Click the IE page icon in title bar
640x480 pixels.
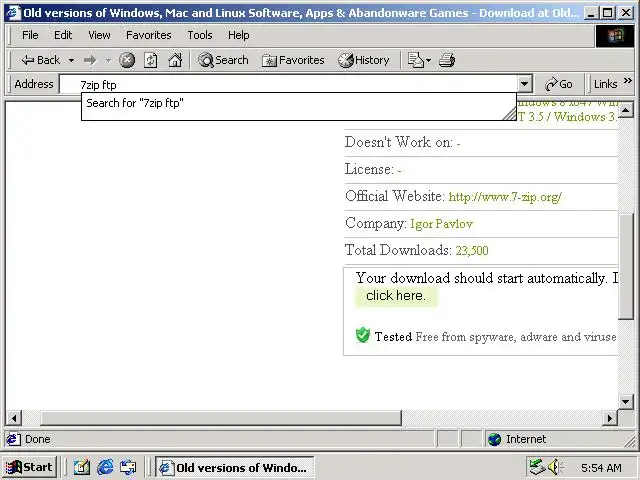pos(13,13)
